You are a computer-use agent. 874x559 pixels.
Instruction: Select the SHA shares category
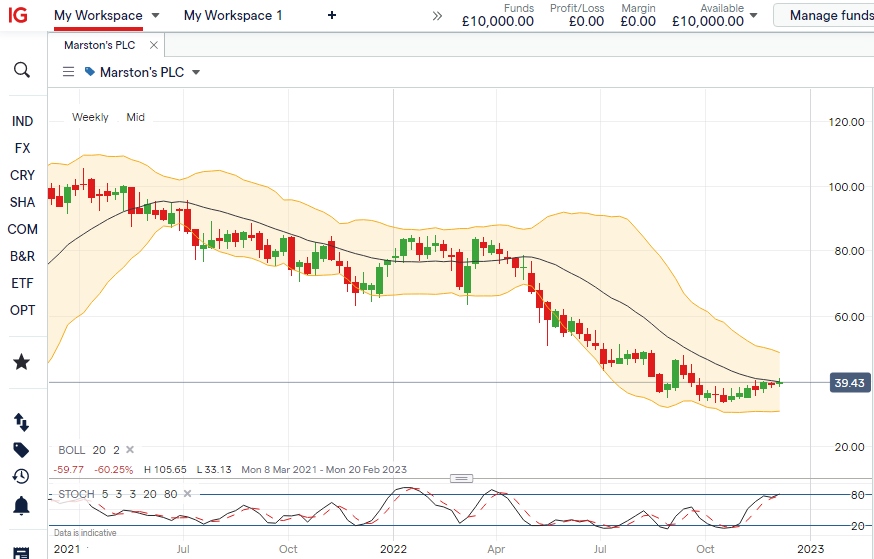(22, 202)
